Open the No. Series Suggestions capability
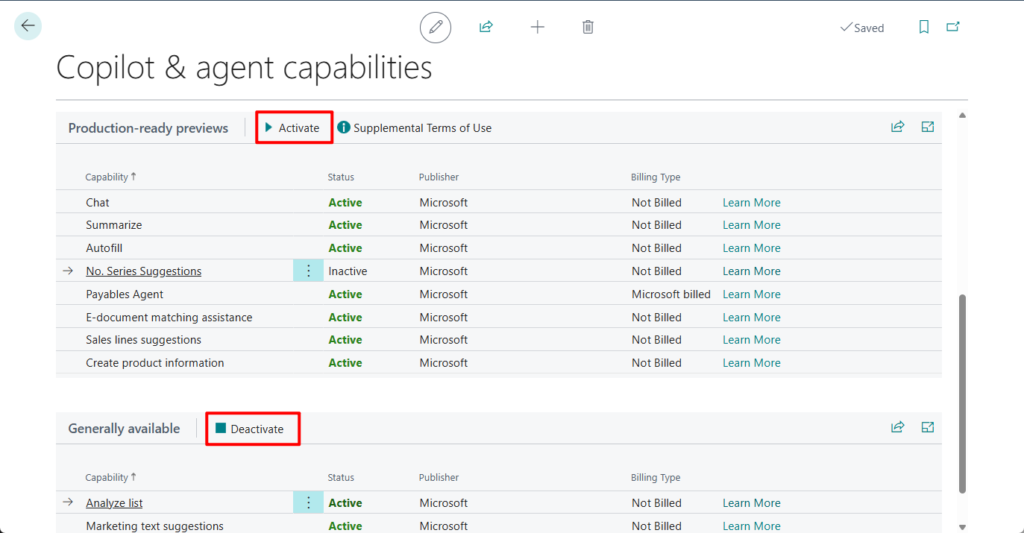The width and height of the screenshot is (1024, 533). click(x=143, y=271)
